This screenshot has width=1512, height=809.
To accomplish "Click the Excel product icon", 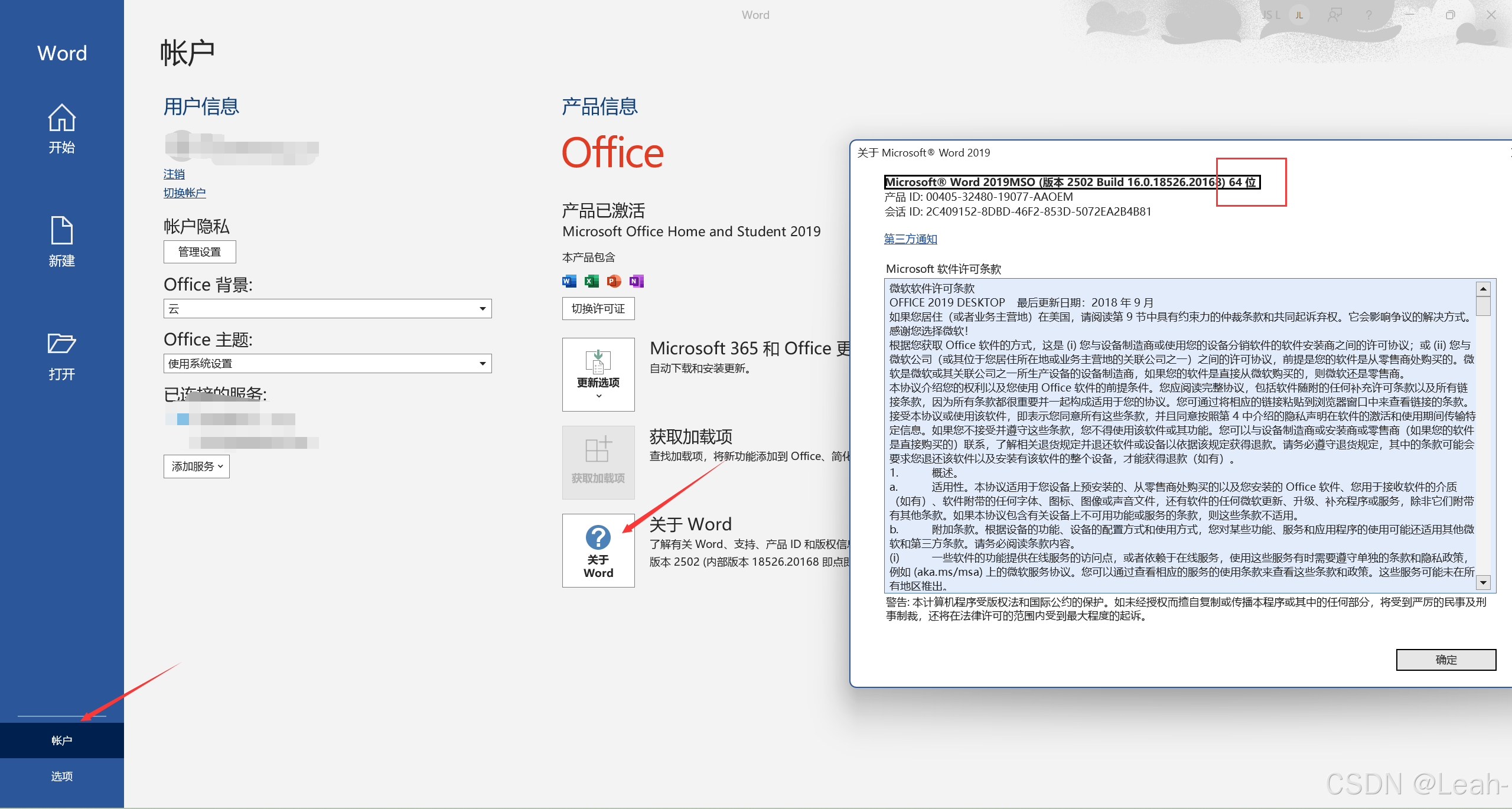I will pyautogui.click(x=591, y=281).
